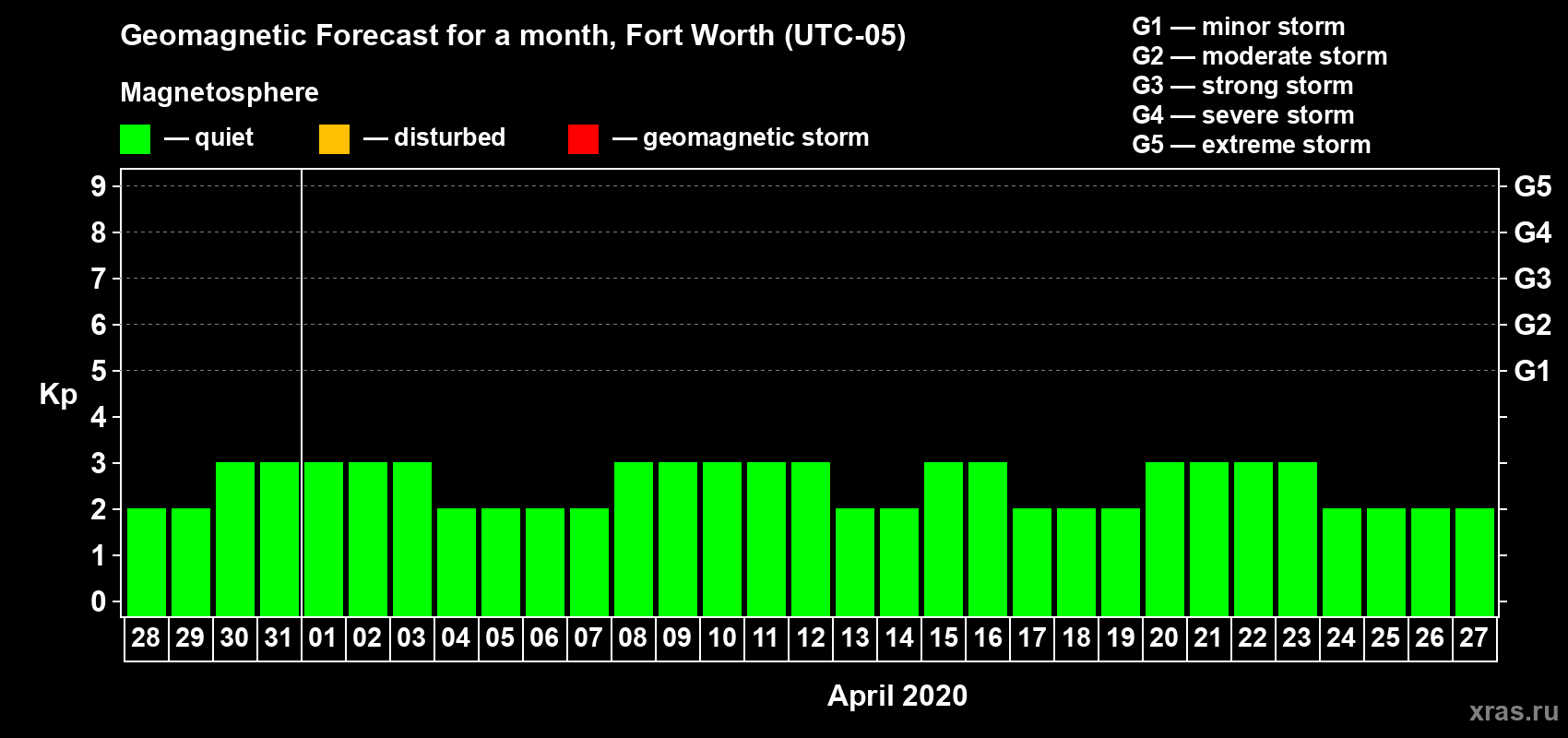Click the 'G1 — minor storm' legend line
Image resolution: width=1568 pixels, height=738 pixels.
[1239, 27]
